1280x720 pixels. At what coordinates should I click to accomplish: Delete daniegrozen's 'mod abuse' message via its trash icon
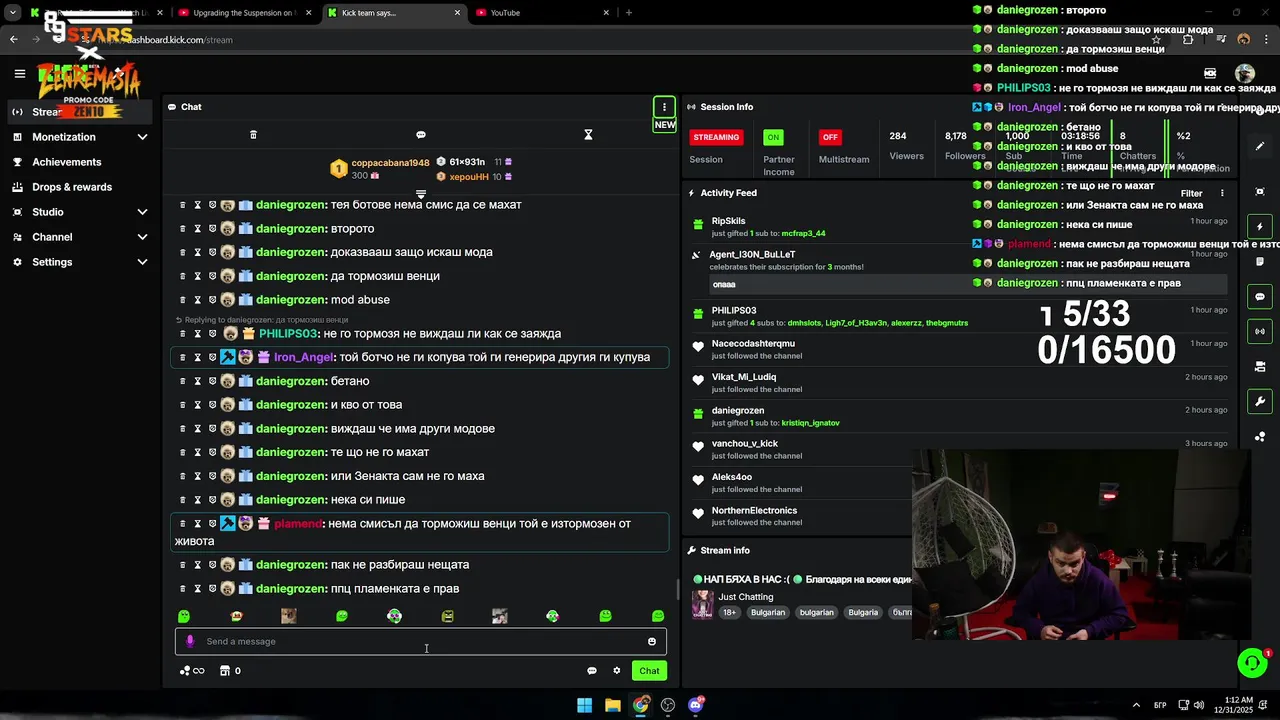182,300
